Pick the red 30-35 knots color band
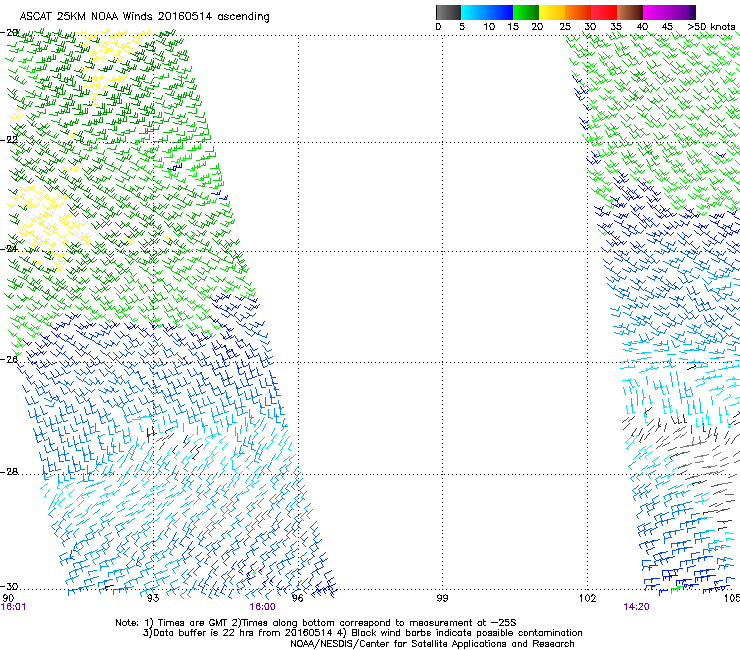The height and width of the screenshot is (650, 740). (604, 12)
